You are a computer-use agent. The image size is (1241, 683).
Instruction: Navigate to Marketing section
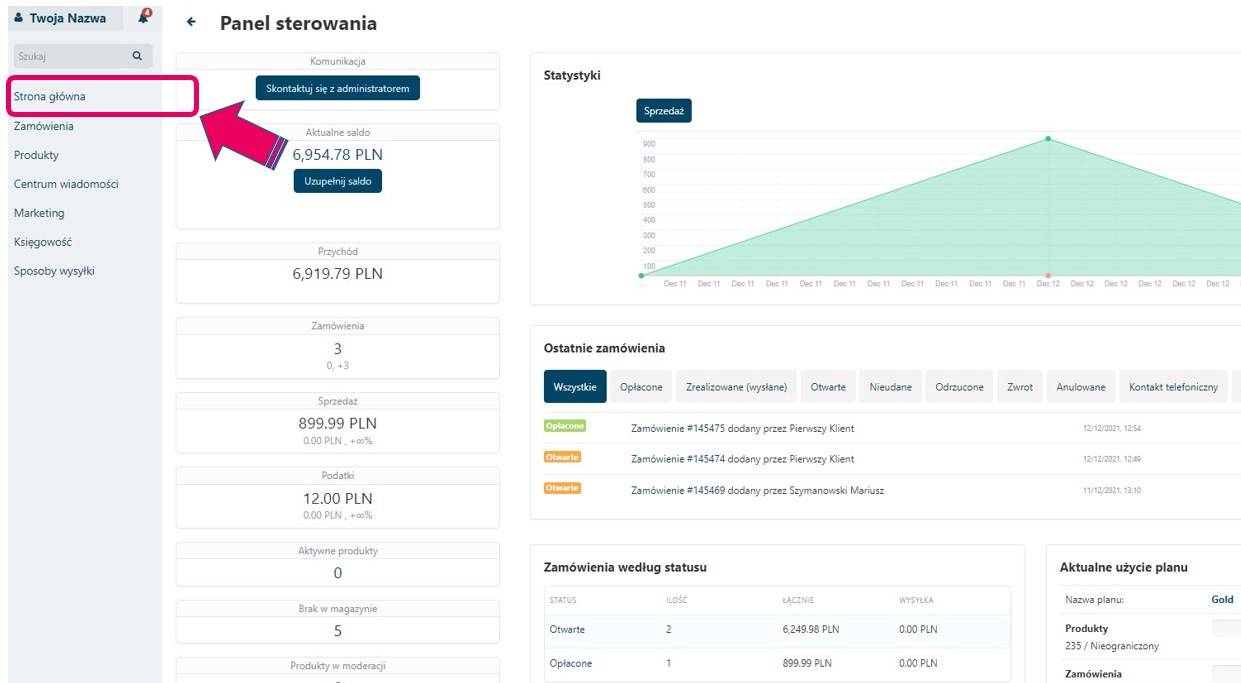point(39,213)
